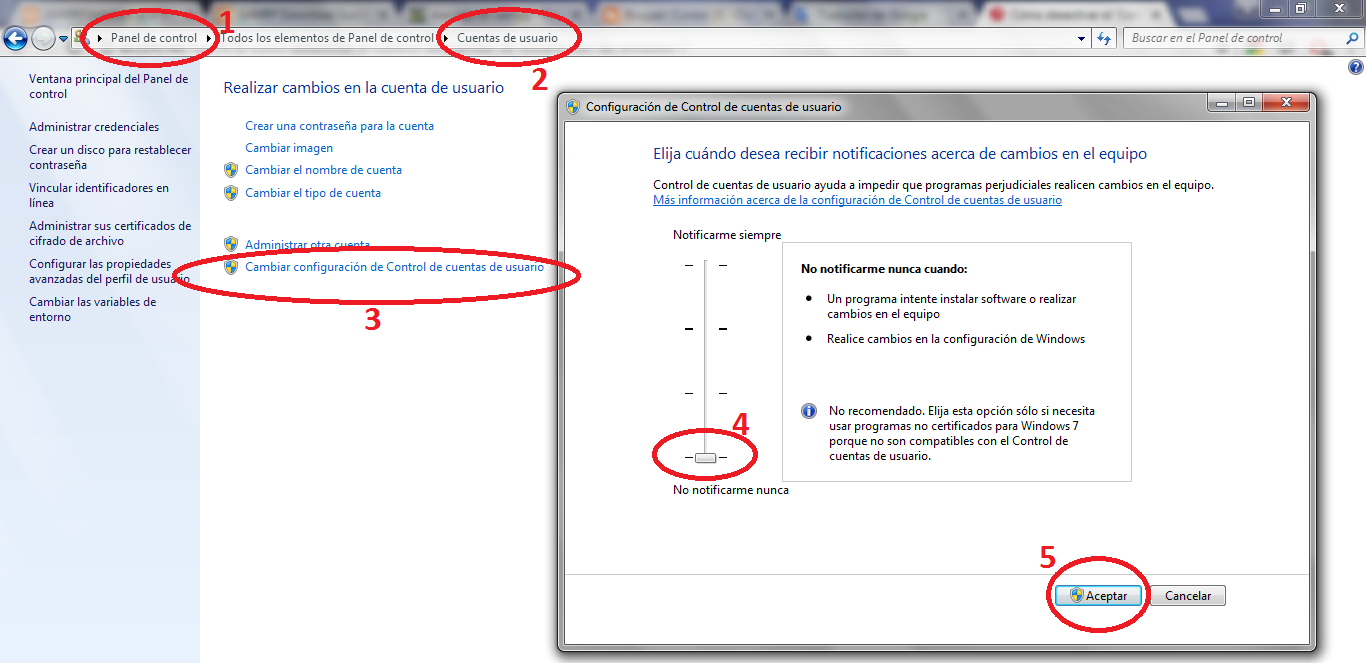Click the blue information icon beside 'No recomendado'
The height and width of the screenshot is (663, 1366).
809,411
